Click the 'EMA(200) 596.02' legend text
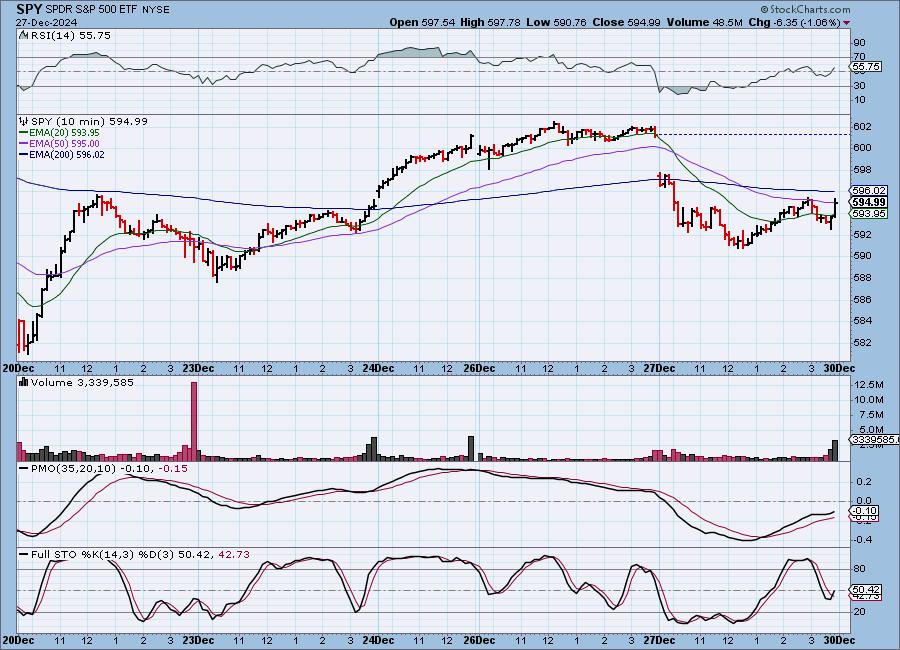This screenshot has height=650, width=900. pos(67,154)
